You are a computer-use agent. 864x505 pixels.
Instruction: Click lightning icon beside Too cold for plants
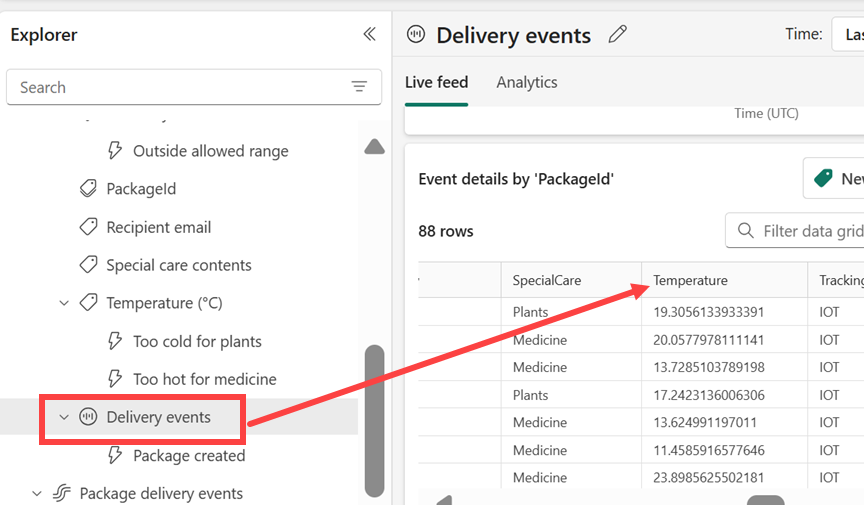pos(115,341)
